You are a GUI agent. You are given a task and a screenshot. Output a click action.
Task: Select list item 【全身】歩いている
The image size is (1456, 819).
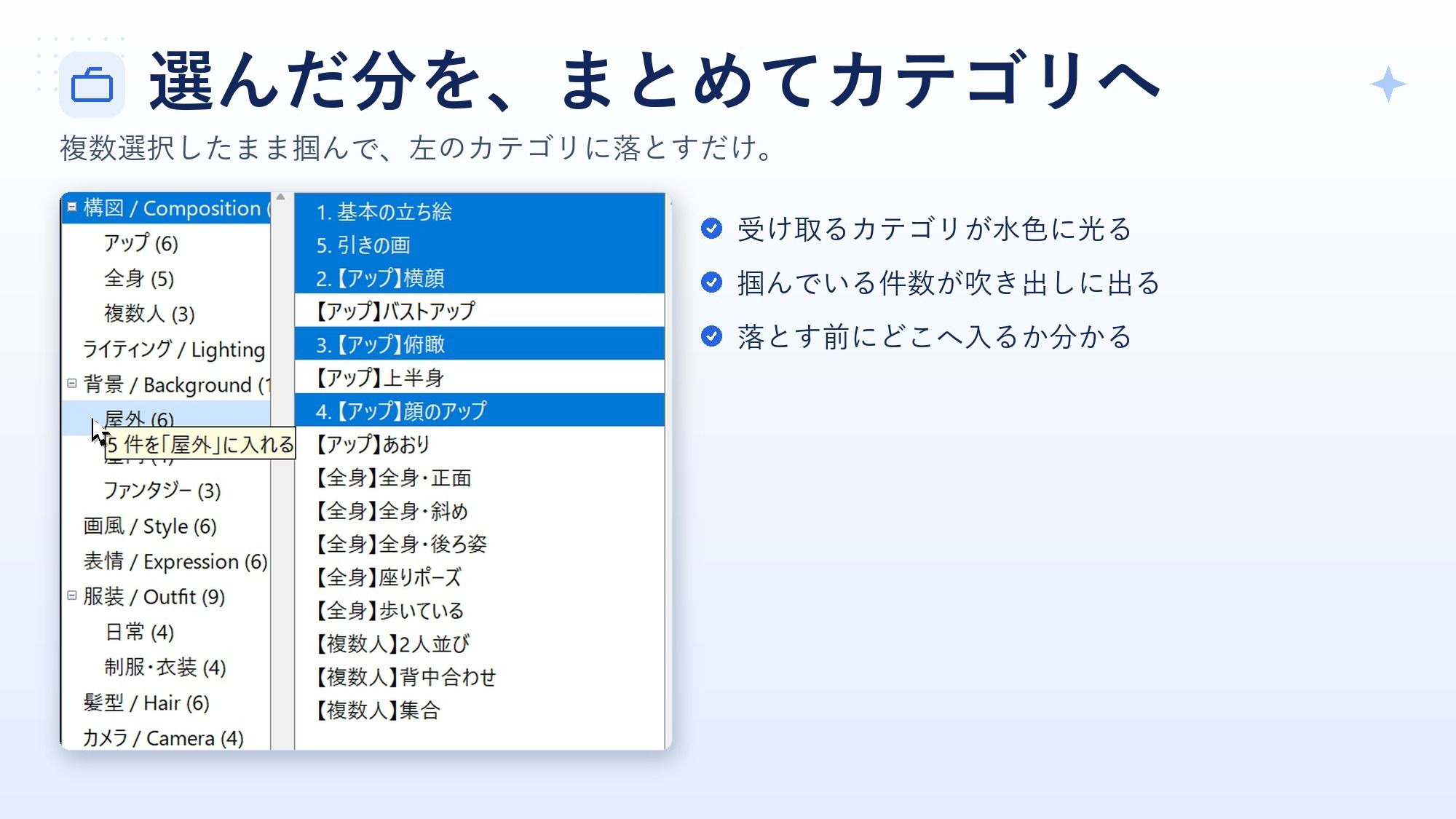[480, 611]
